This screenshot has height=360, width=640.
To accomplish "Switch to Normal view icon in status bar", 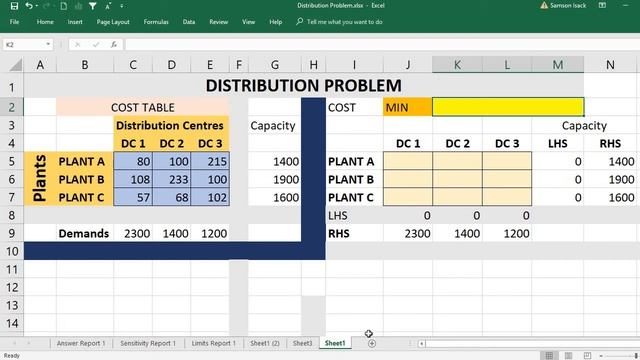I will [x=549, y=356].
